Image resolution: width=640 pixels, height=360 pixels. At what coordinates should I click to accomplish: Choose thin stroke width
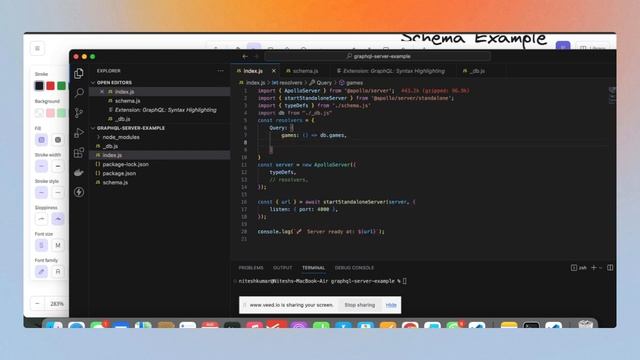(41, 167)
